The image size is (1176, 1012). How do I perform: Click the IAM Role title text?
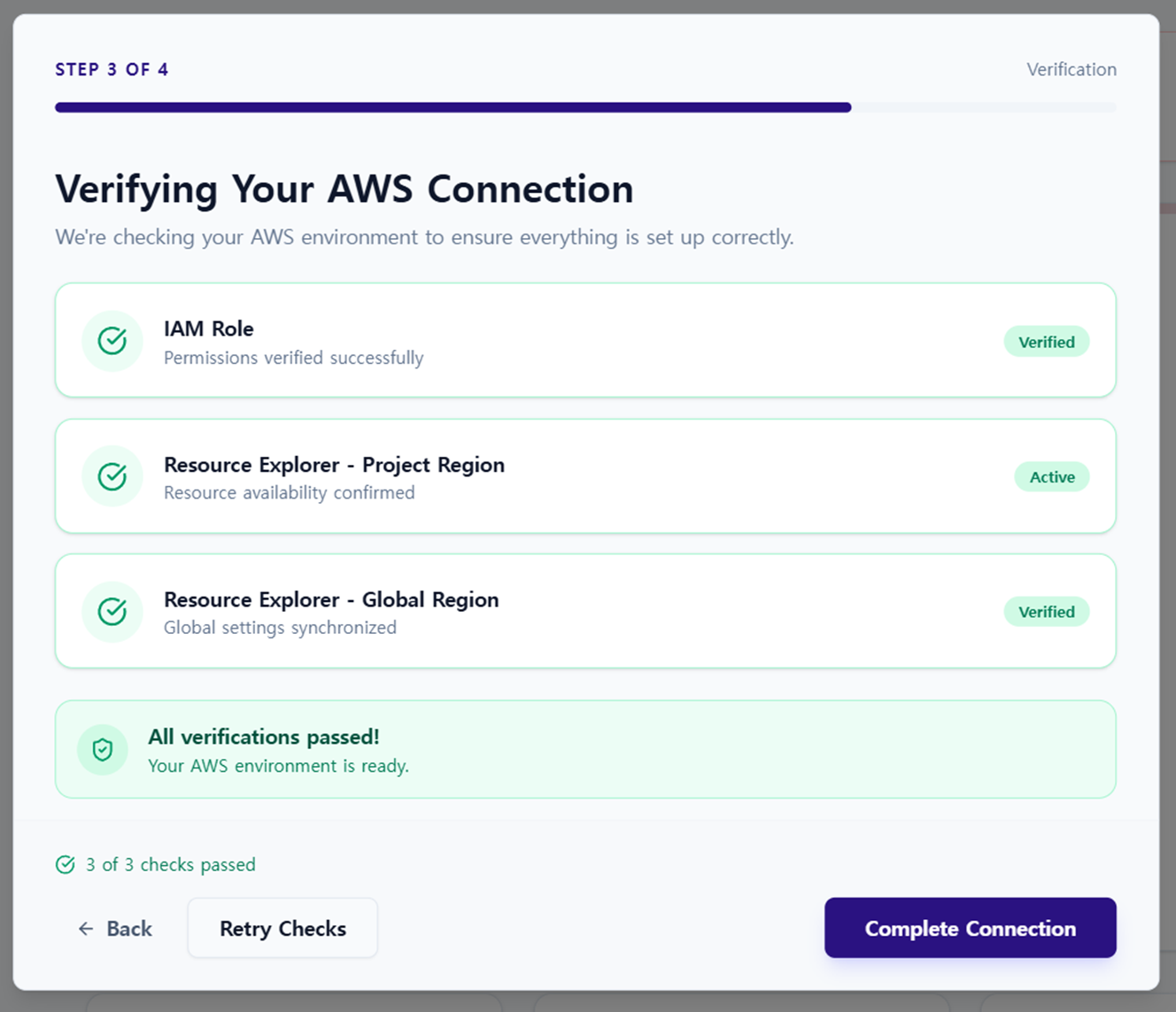point(209,328)
